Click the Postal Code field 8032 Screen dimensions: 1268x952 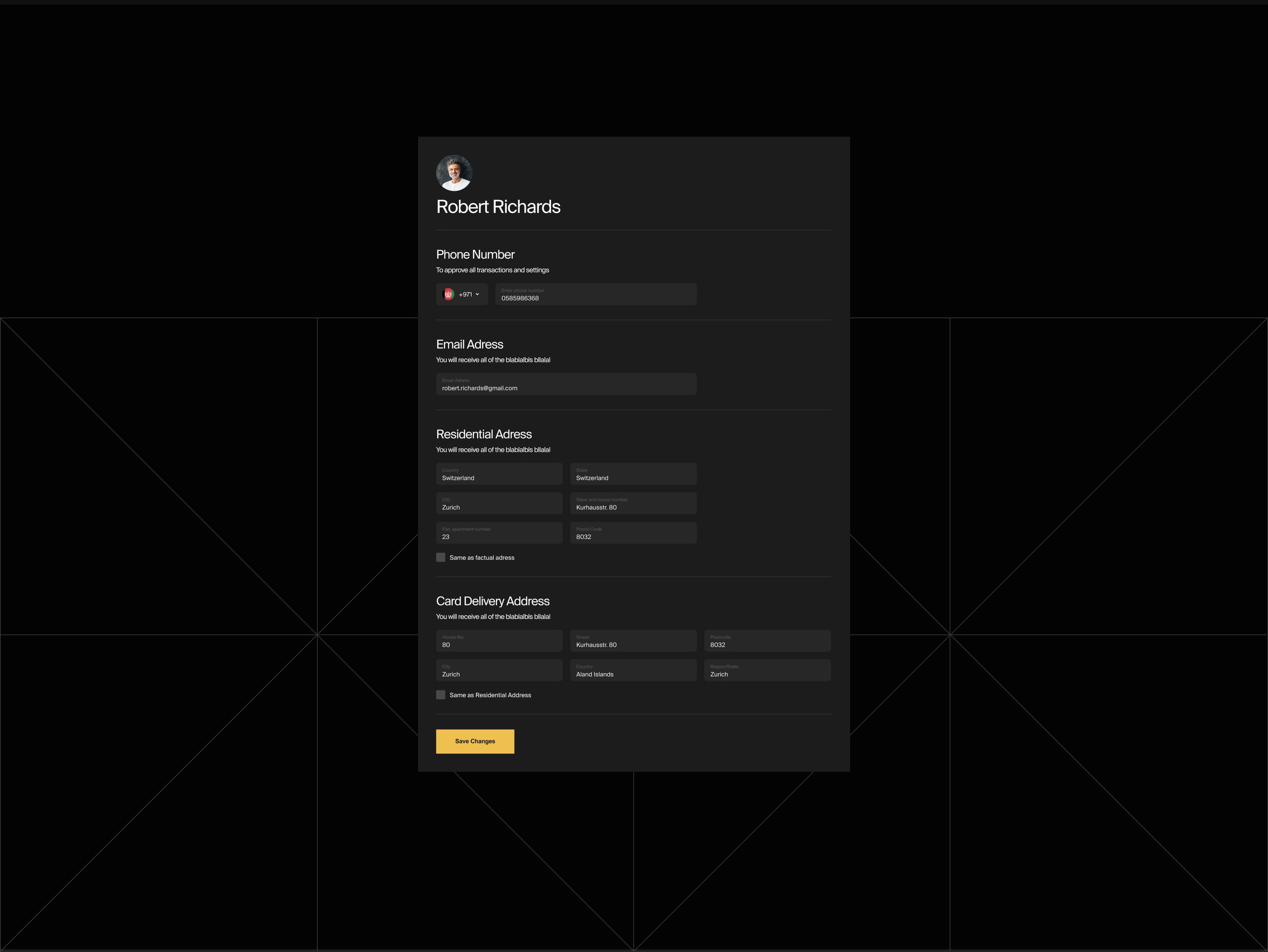tap(633, 533)
